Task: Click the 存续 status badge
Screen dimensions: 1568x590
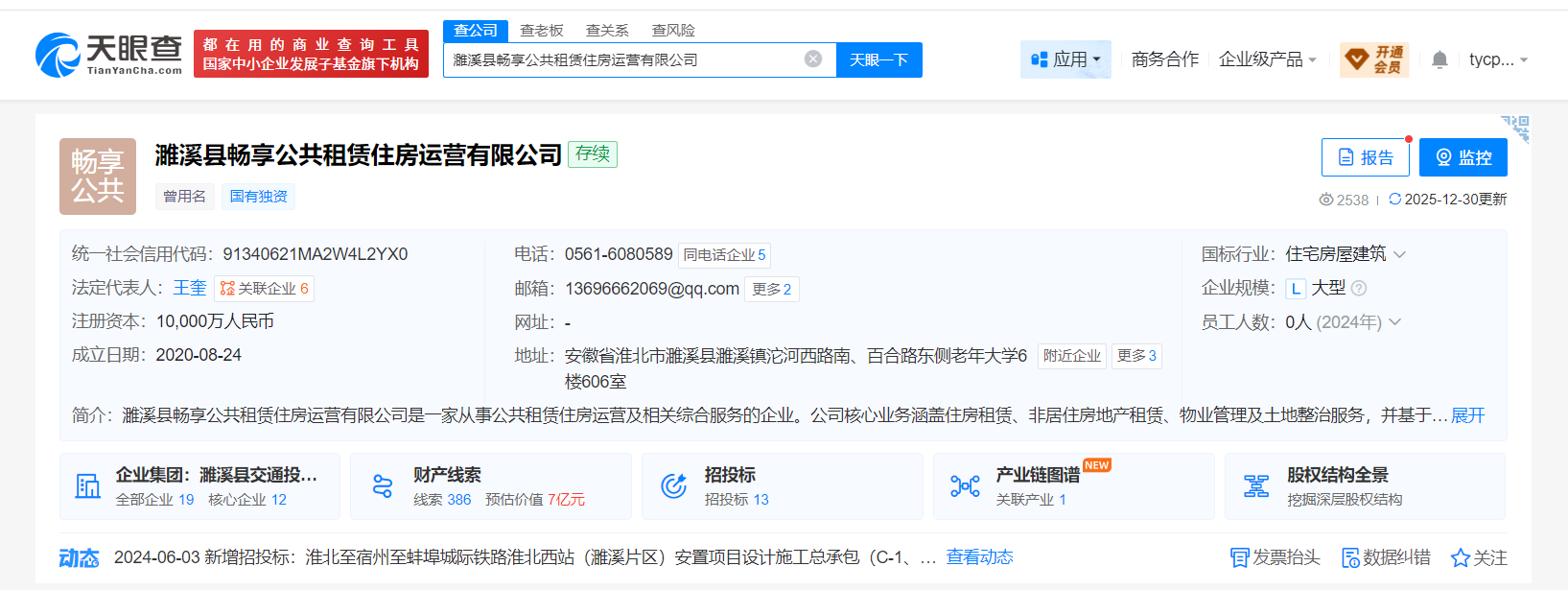Action: click(593, 154)
